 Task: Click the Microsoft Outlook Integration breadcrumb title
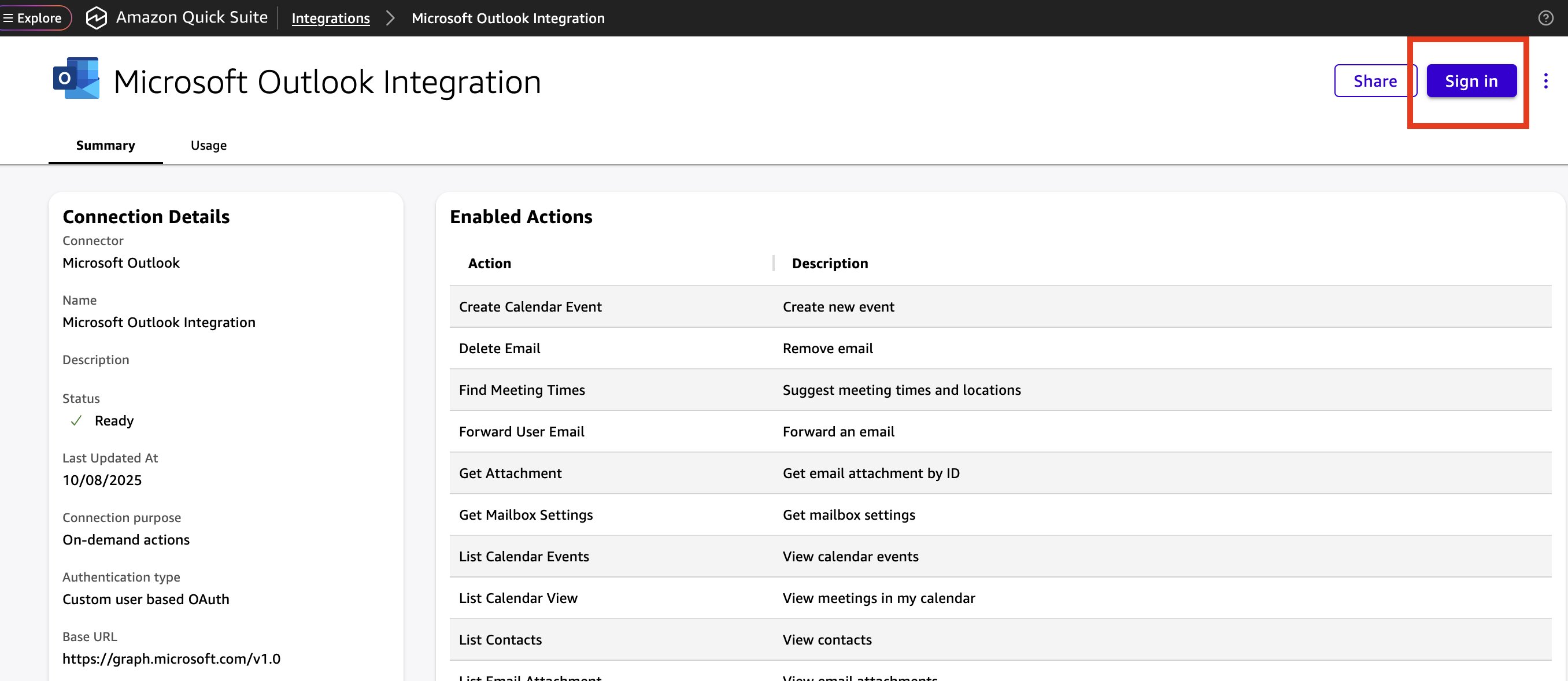pyautogui.click(x=508, y=18)
